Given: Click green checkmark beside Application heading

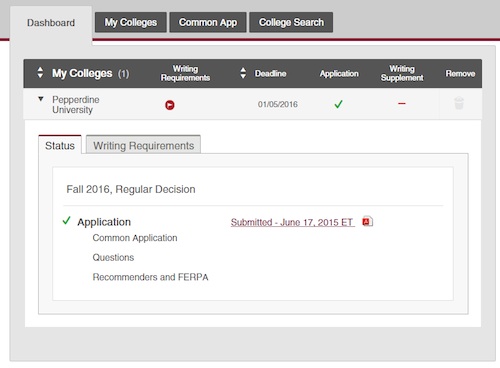Looking at the screenshot, I should (x=66, y=220).
